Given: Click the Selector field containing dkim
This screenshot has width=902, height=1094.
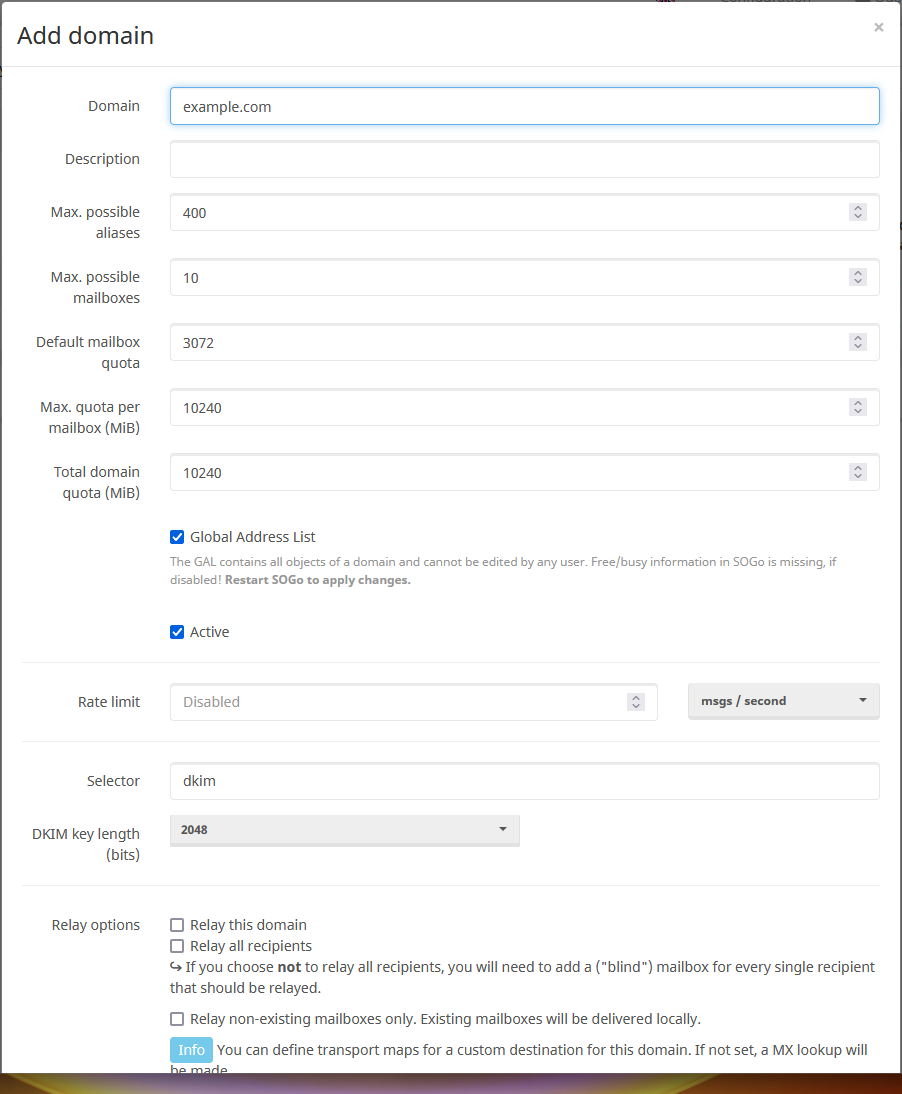Looking at the screenshot, I should pyautogui.click(x=524, y=781).
